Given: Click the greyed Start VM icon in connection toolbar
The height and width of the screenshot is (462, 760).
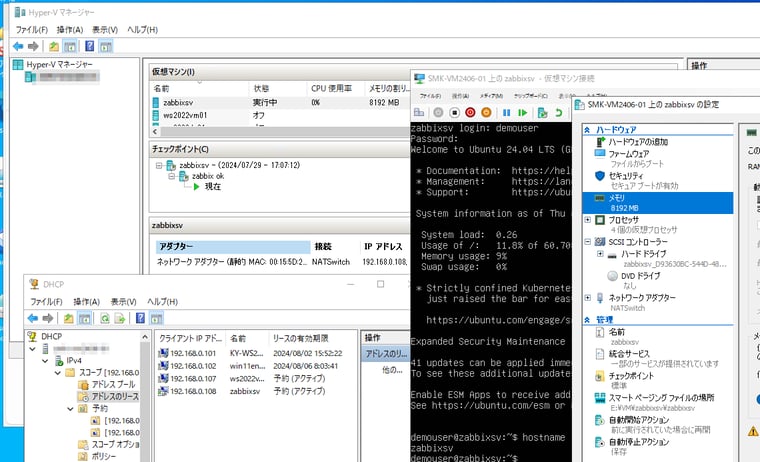Looking at the screenshot, I should tap(438, 112).
